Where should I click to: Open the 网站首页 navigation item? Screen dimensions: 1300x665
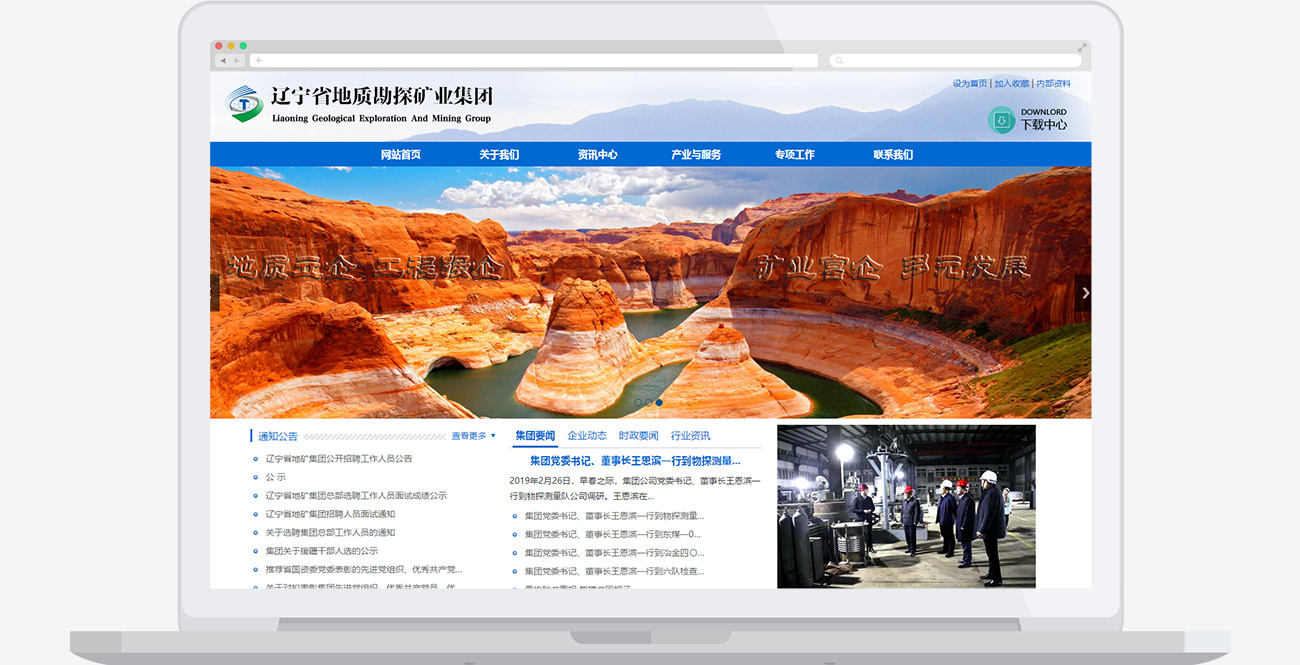click(x=401, y=155)
